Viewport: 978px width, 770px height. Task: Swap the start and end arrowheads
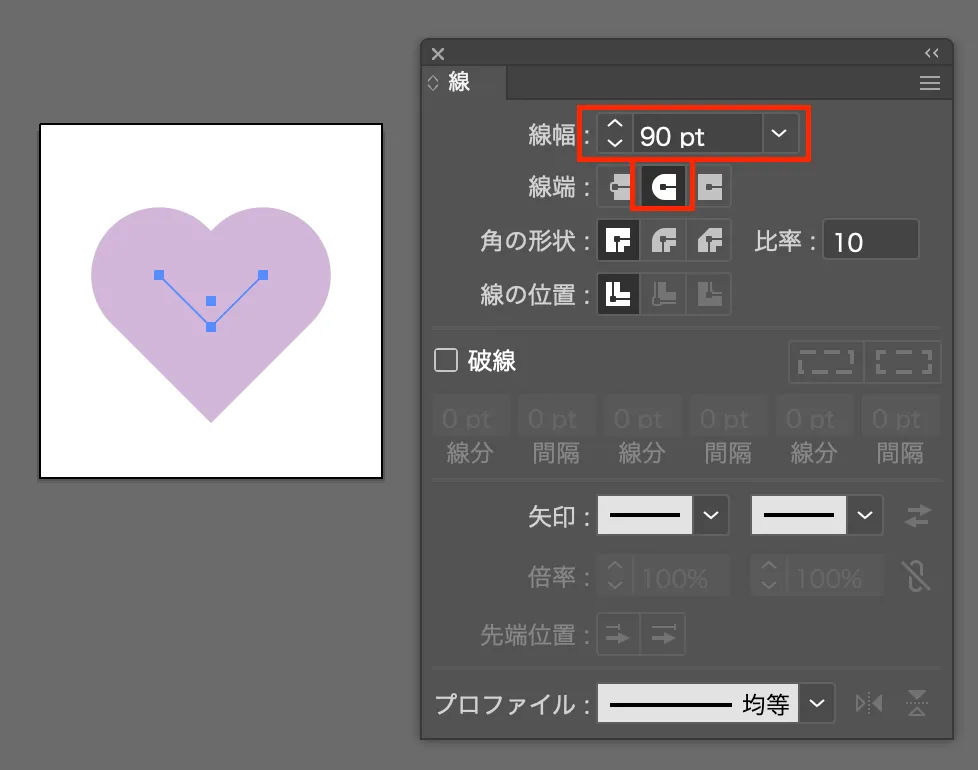pos(918,516)
